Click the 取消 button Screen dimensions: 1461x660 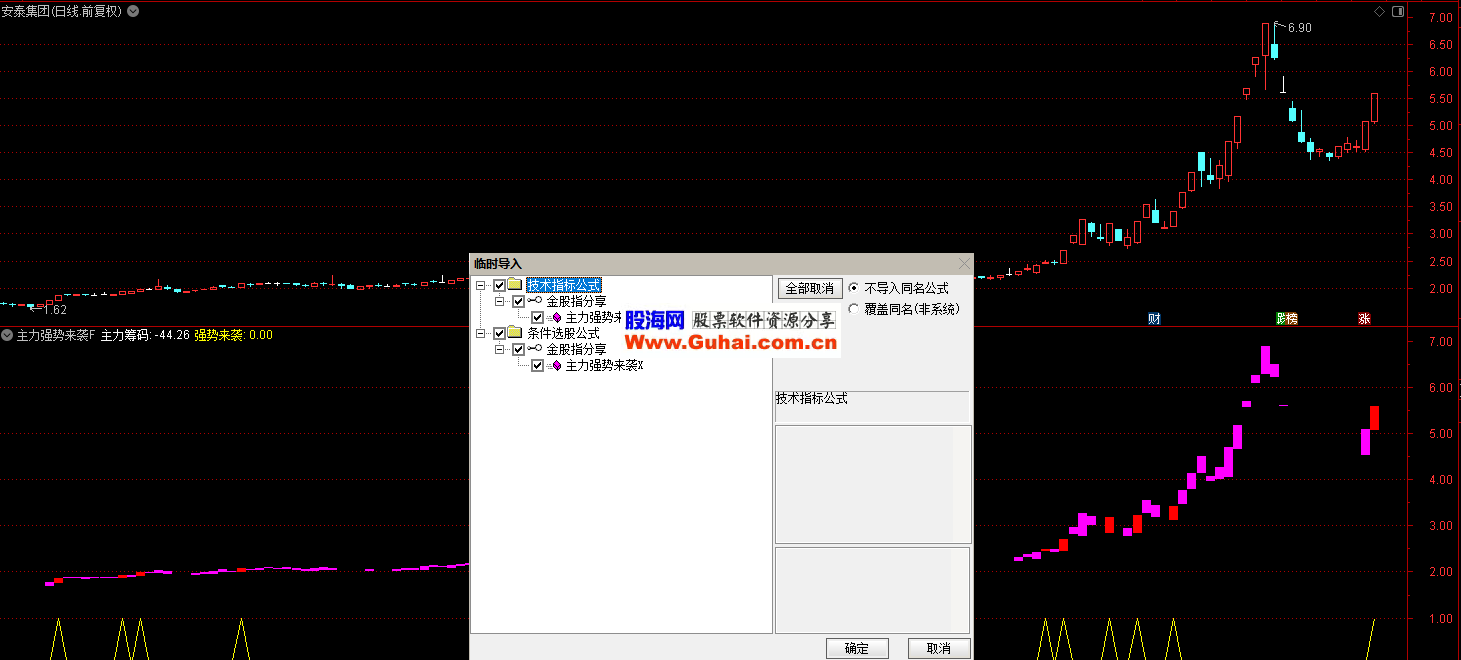point(939,648)
